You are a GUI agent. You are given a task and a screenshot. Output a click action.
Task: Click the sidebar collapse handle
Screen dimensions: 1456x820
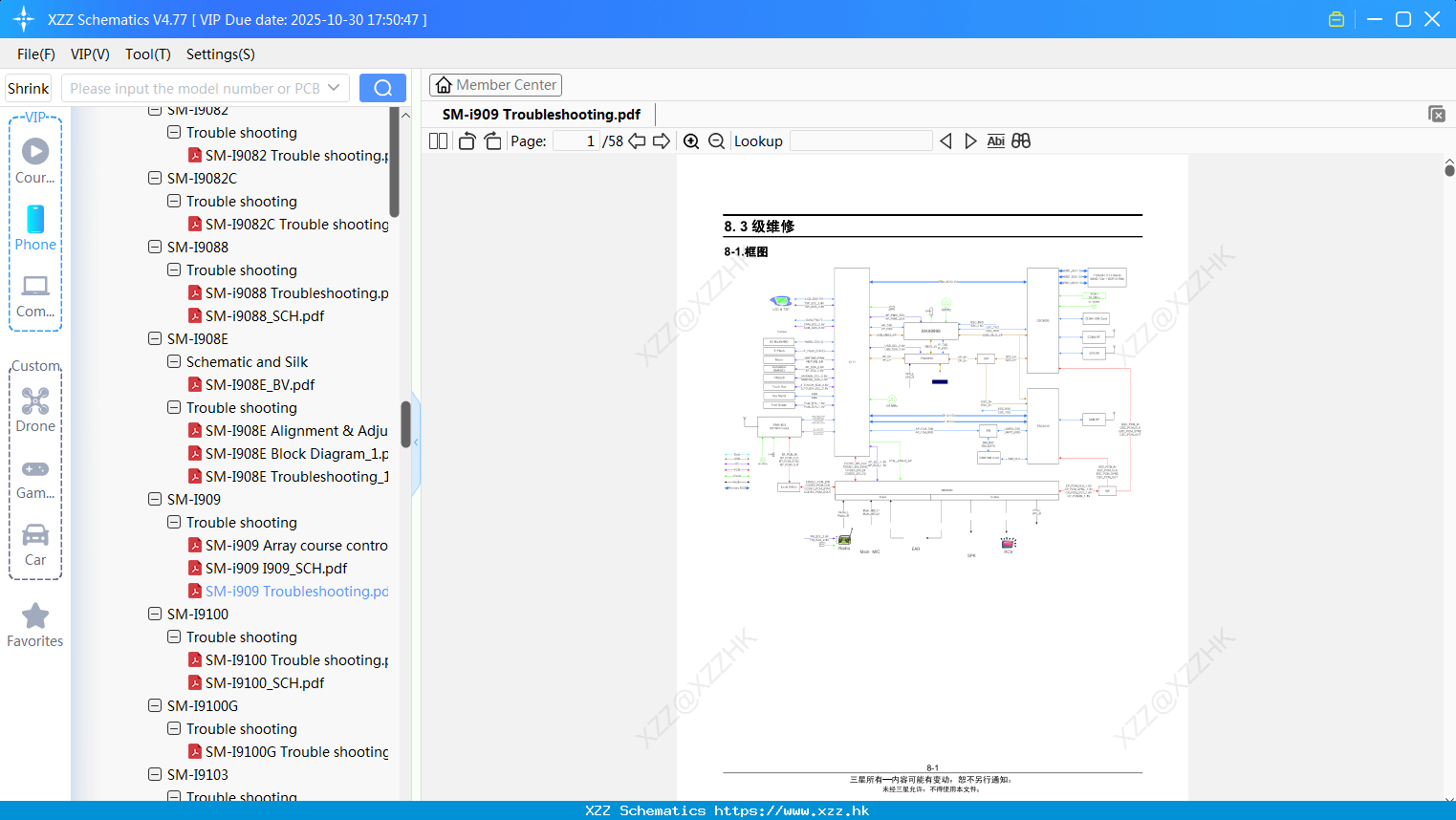416,442
